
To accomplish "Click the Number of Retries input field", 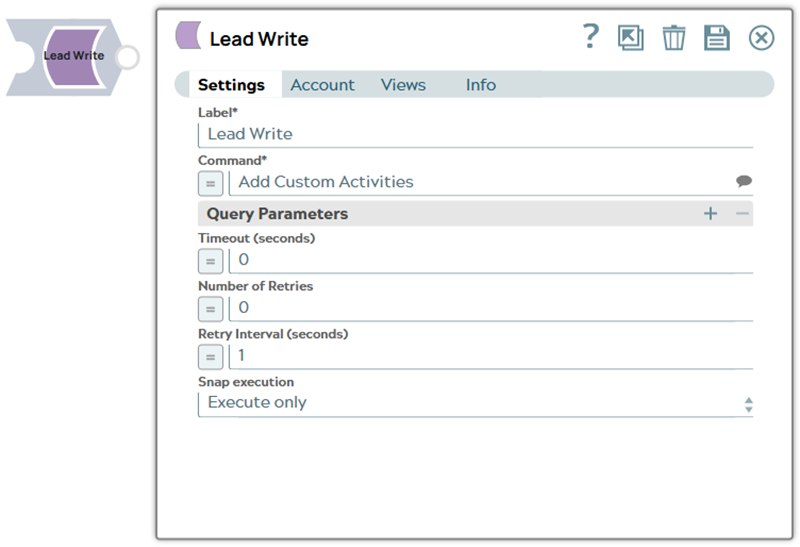I will (491, 308).
